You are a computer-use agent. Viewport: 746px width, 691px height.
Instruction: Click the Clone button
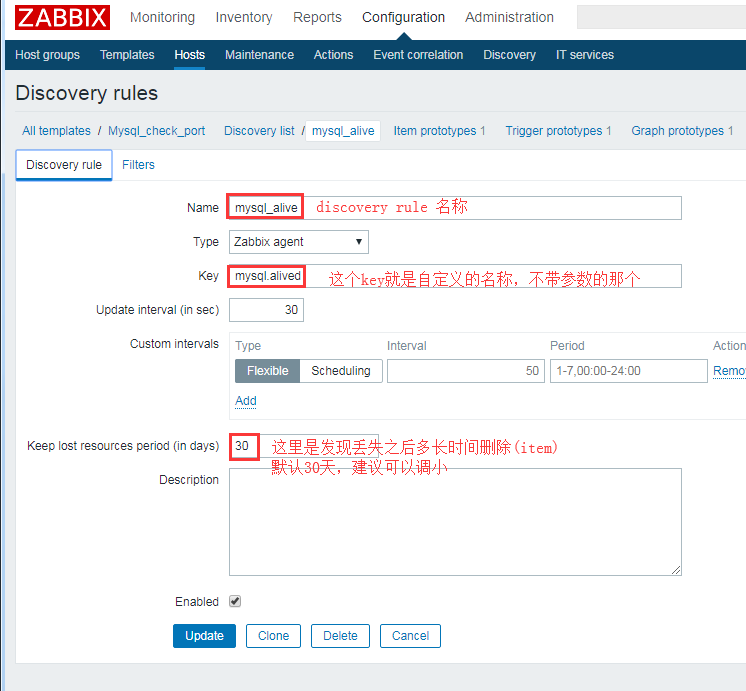pos(273,636)
